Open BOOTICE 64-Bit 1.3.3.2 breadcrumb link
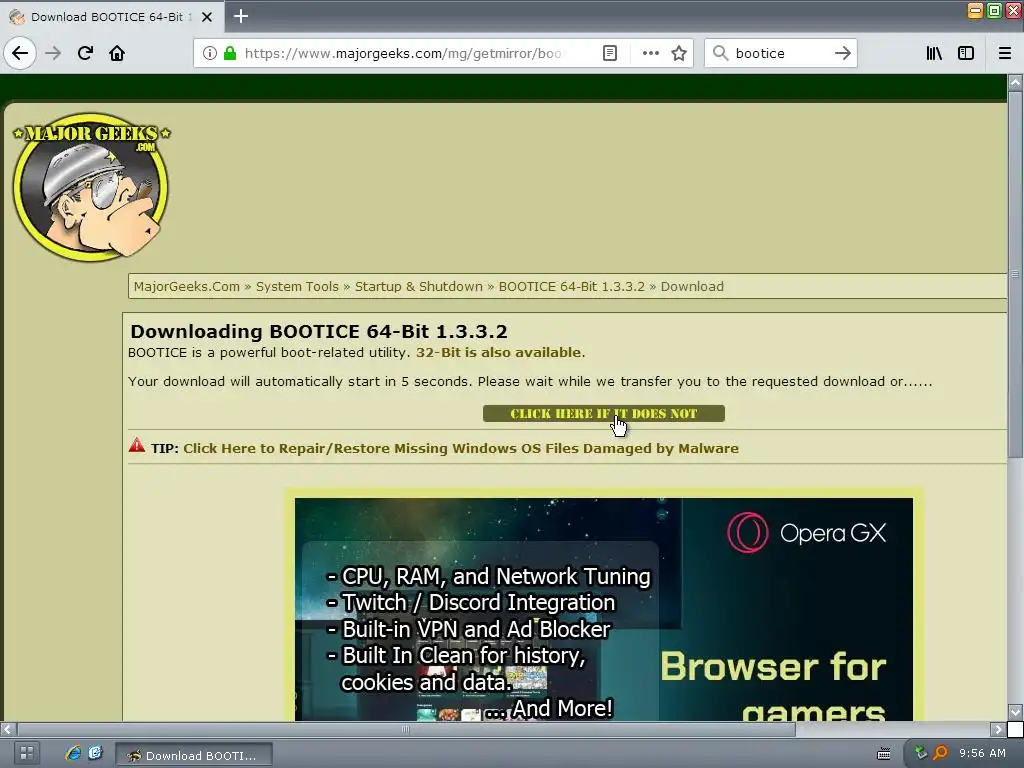This screenshot has width=1024, height=768. 571,287
